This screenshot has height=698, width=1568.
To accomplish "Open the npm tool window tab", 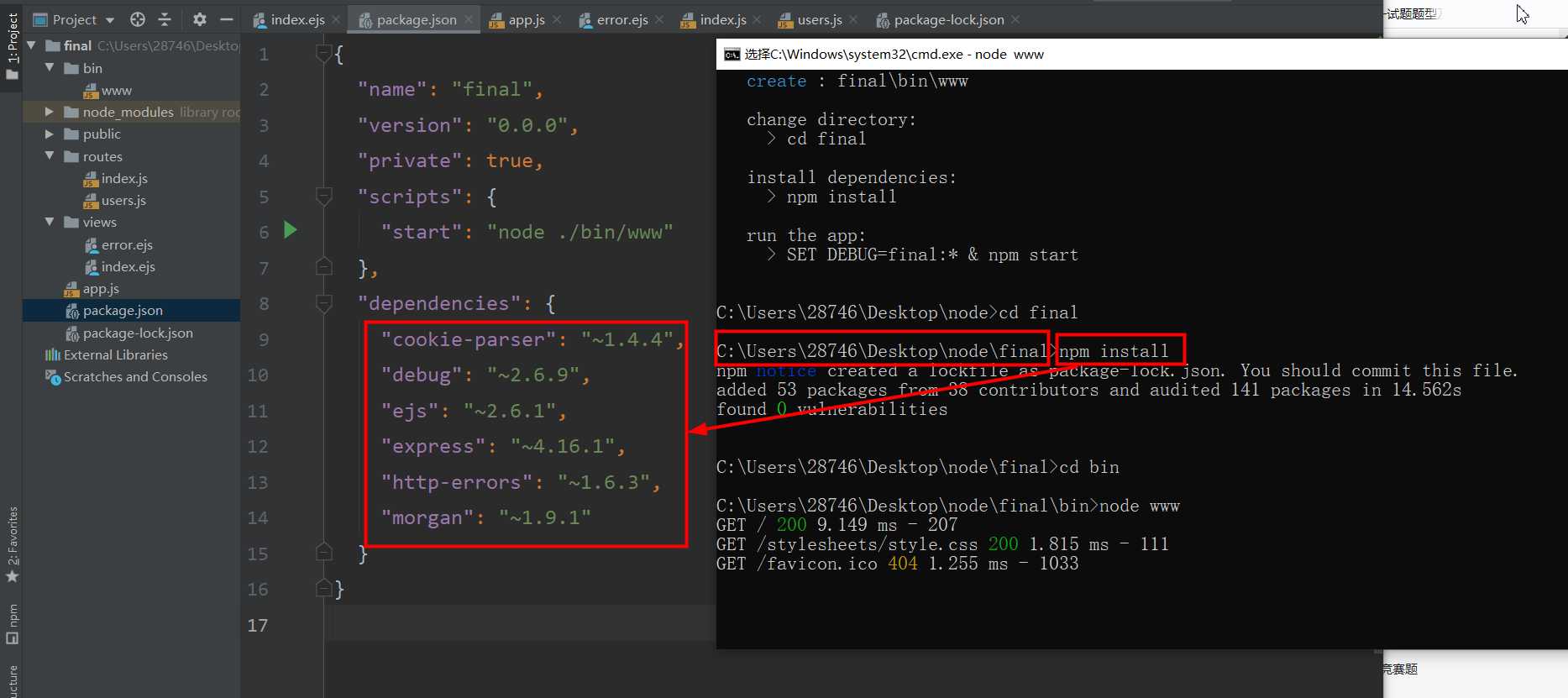I will pyautogui.click(x=12, y=623).
